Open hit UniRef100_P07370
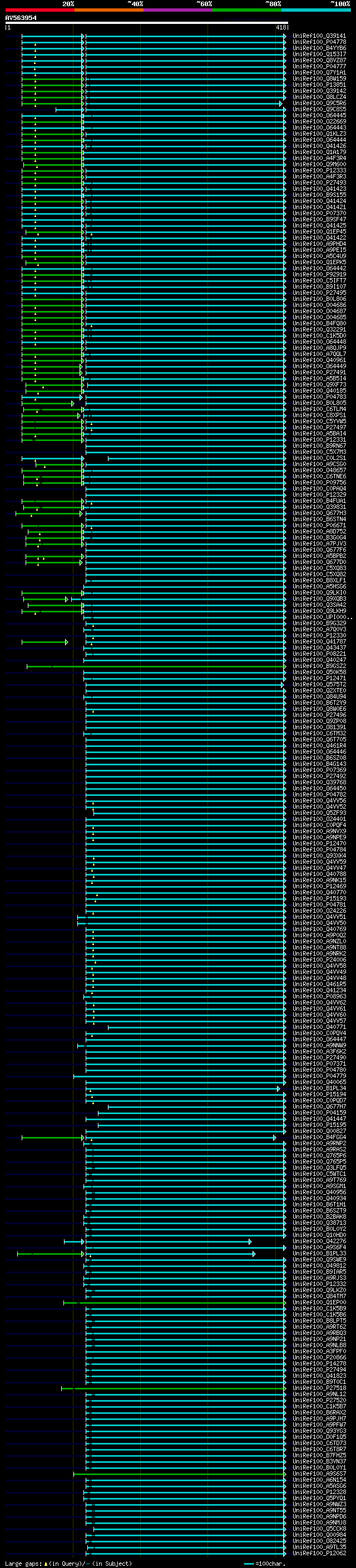The height and width of the screenshot is (1568, 356). [319, 213]
